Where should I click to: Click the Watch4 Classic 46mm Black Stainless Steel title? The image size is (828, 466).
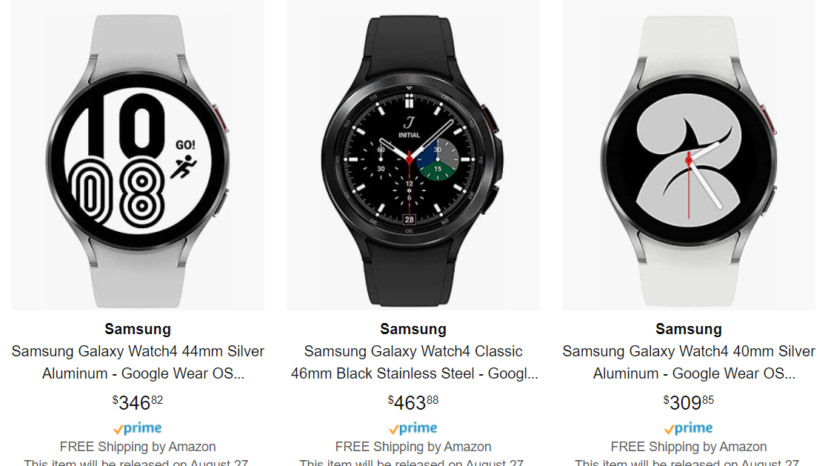(x=413, y=362)
